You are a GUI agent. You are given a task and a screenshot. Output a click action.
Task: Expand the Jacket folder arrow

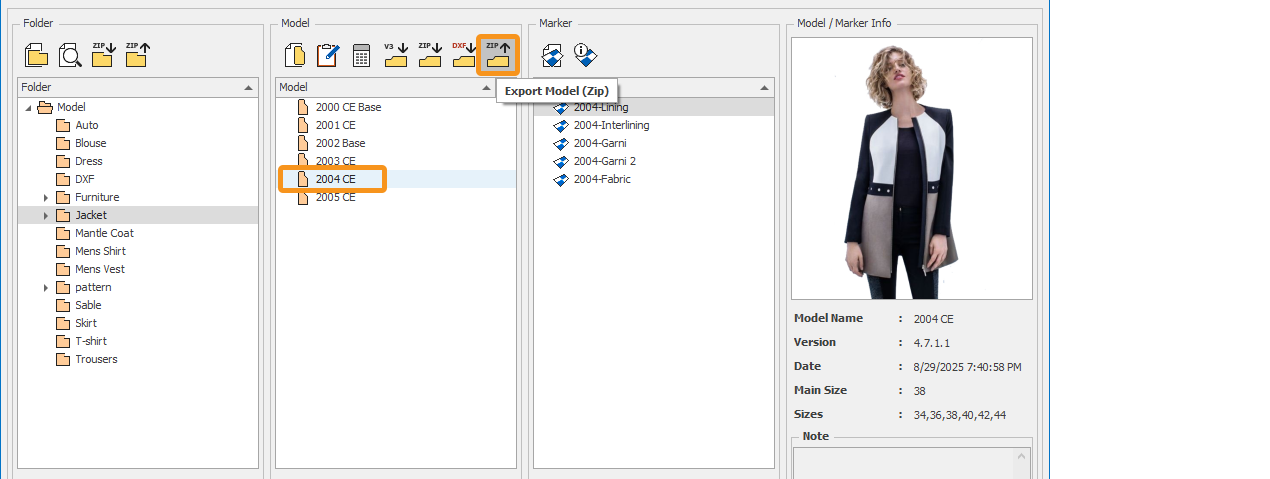click(x=46, y=216)
